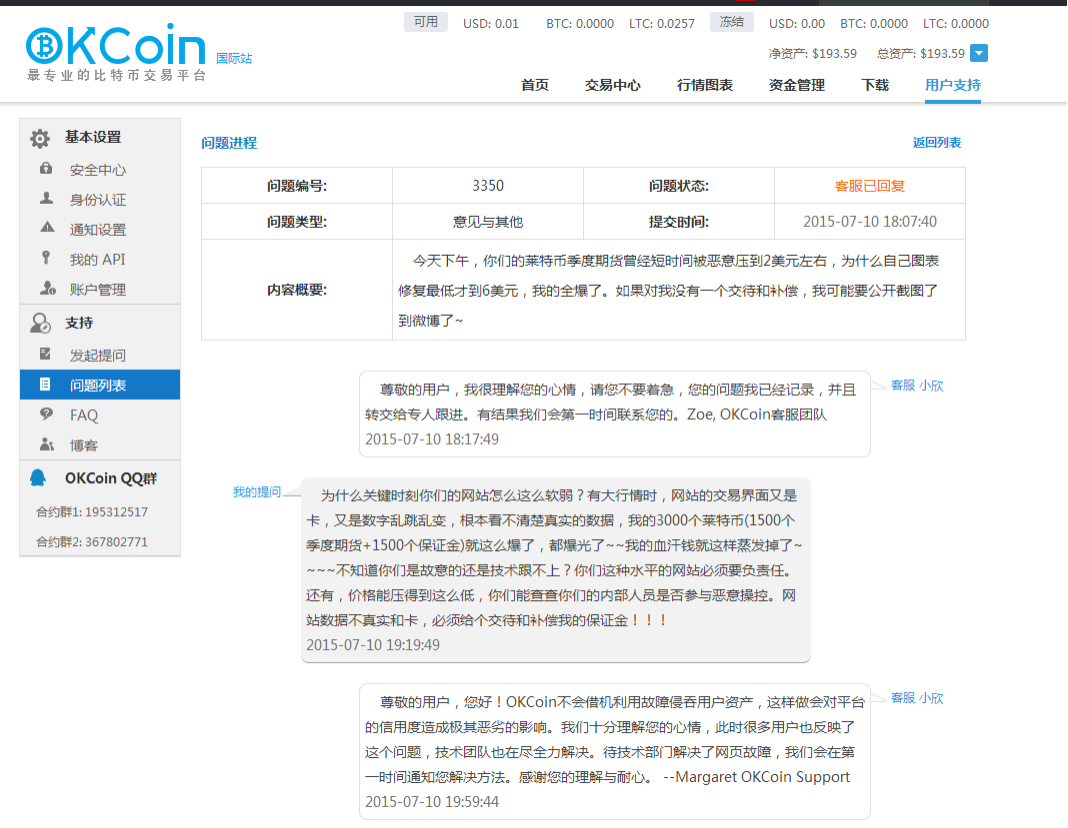
Task: Open the 基本设置 gear icon
Action: click(40, 137)
